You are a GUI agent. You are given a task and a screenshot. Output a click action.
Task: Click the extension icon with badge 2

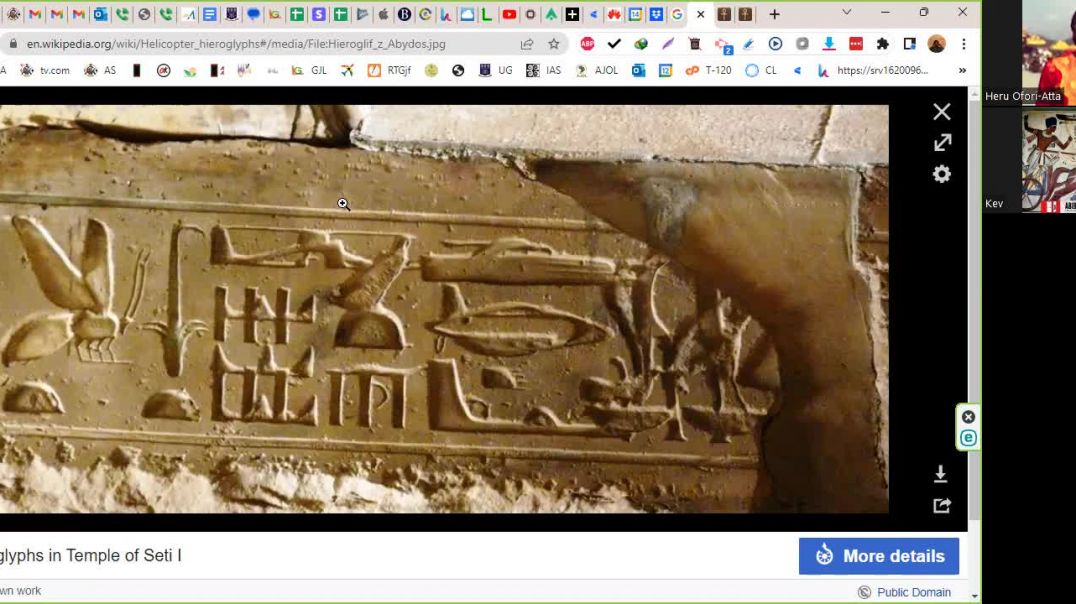[x=722, y=45]
